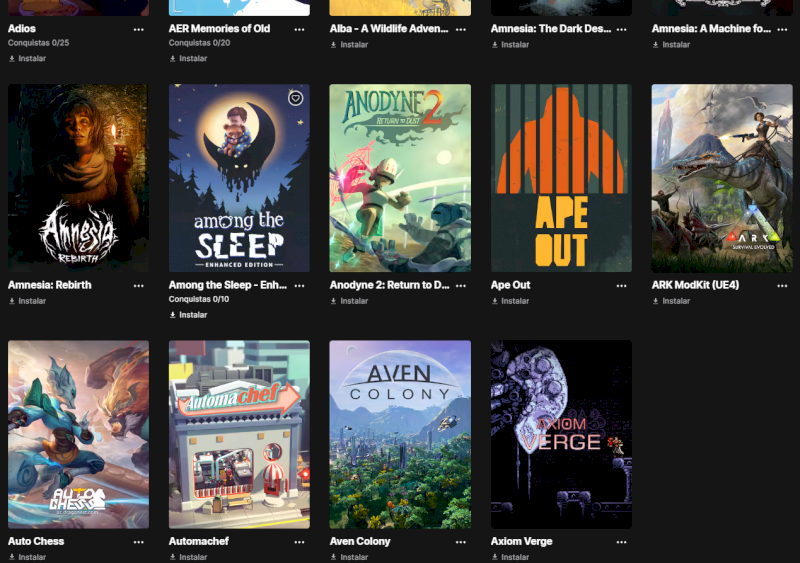800x563 pixels.
Task: Click the AER Memories of Old title
Action: 219,29
